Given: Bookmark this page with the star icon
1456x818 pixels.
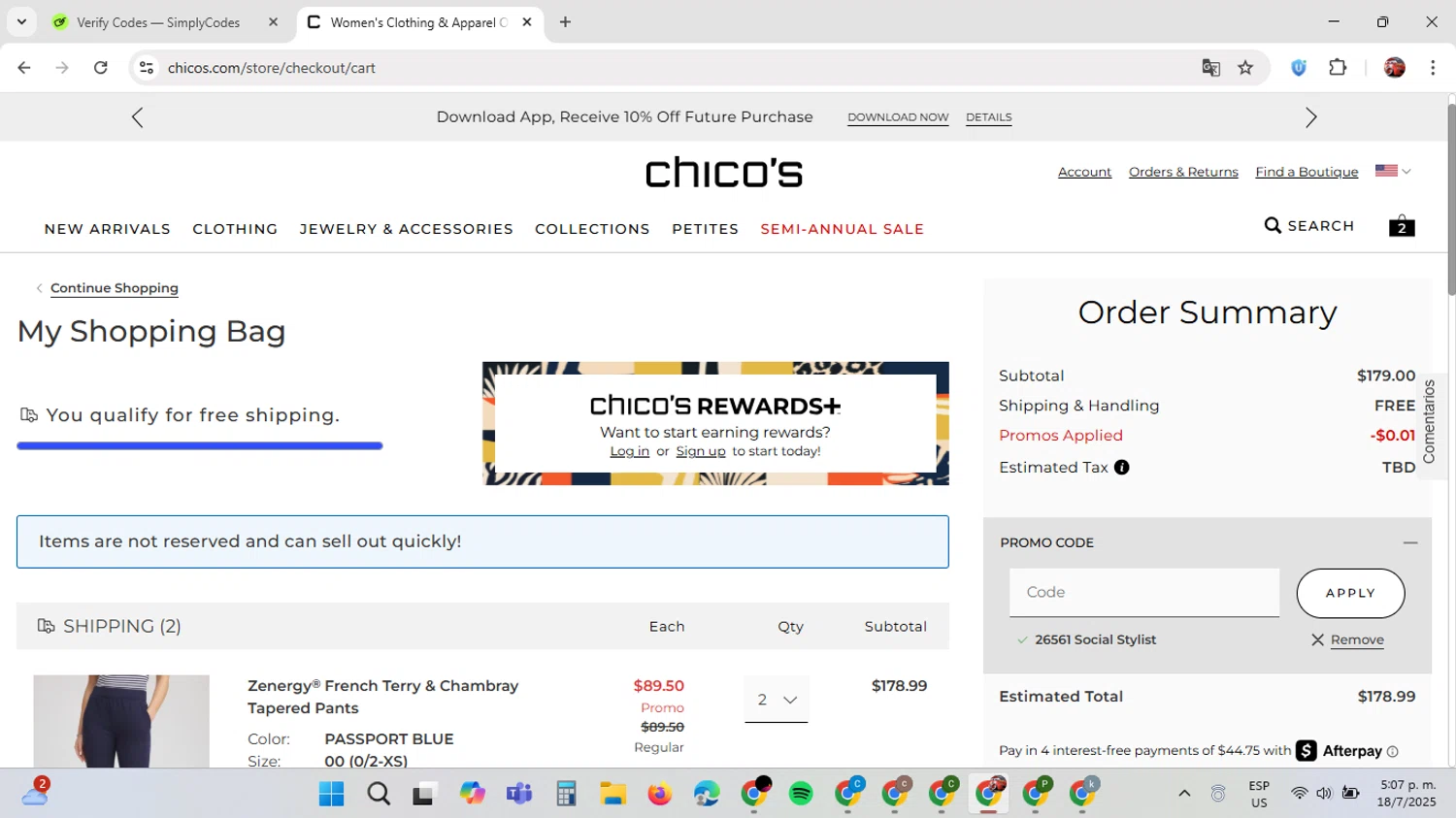Looking at the screenshot, I should point(1245,68).
